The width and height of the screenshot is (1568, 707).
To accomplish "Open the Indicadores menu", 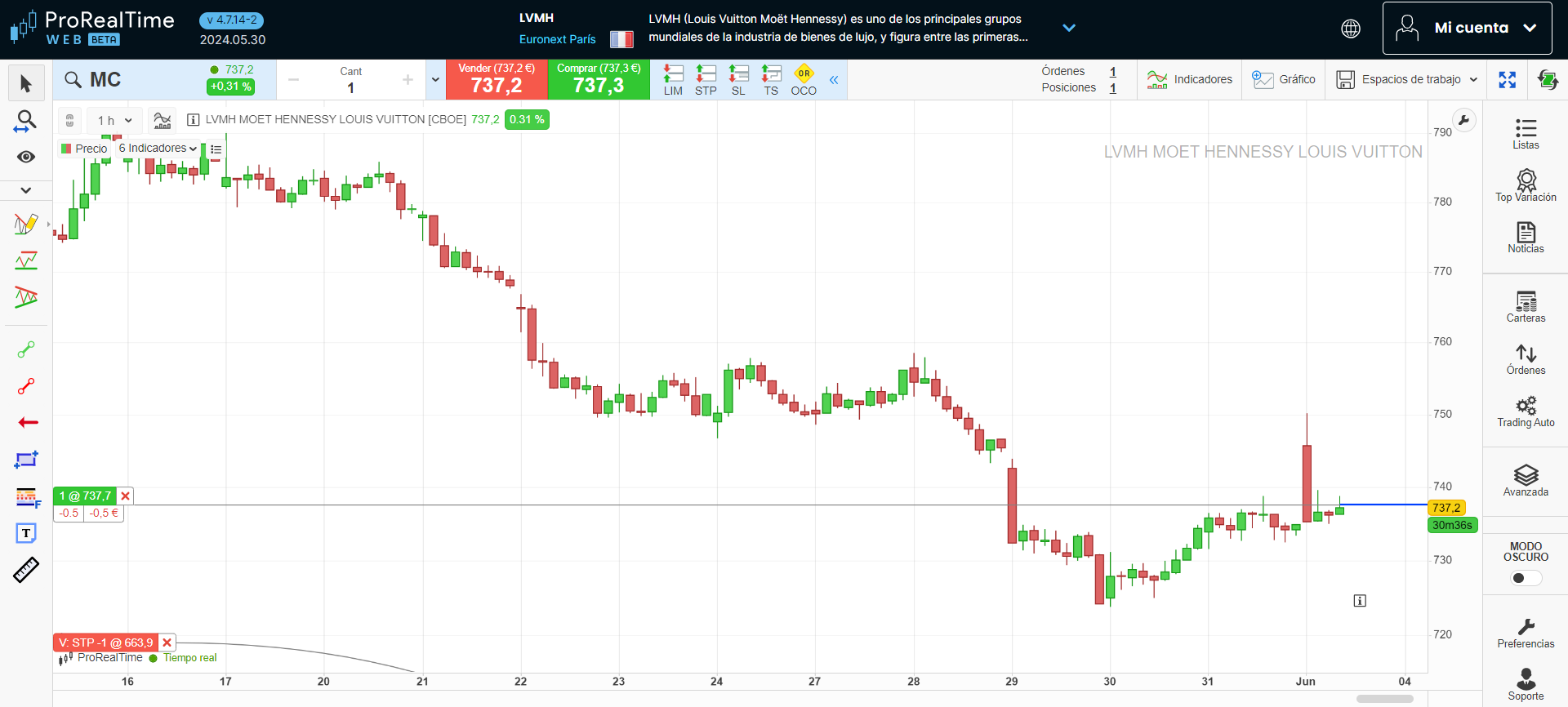I will point(1189,79).
